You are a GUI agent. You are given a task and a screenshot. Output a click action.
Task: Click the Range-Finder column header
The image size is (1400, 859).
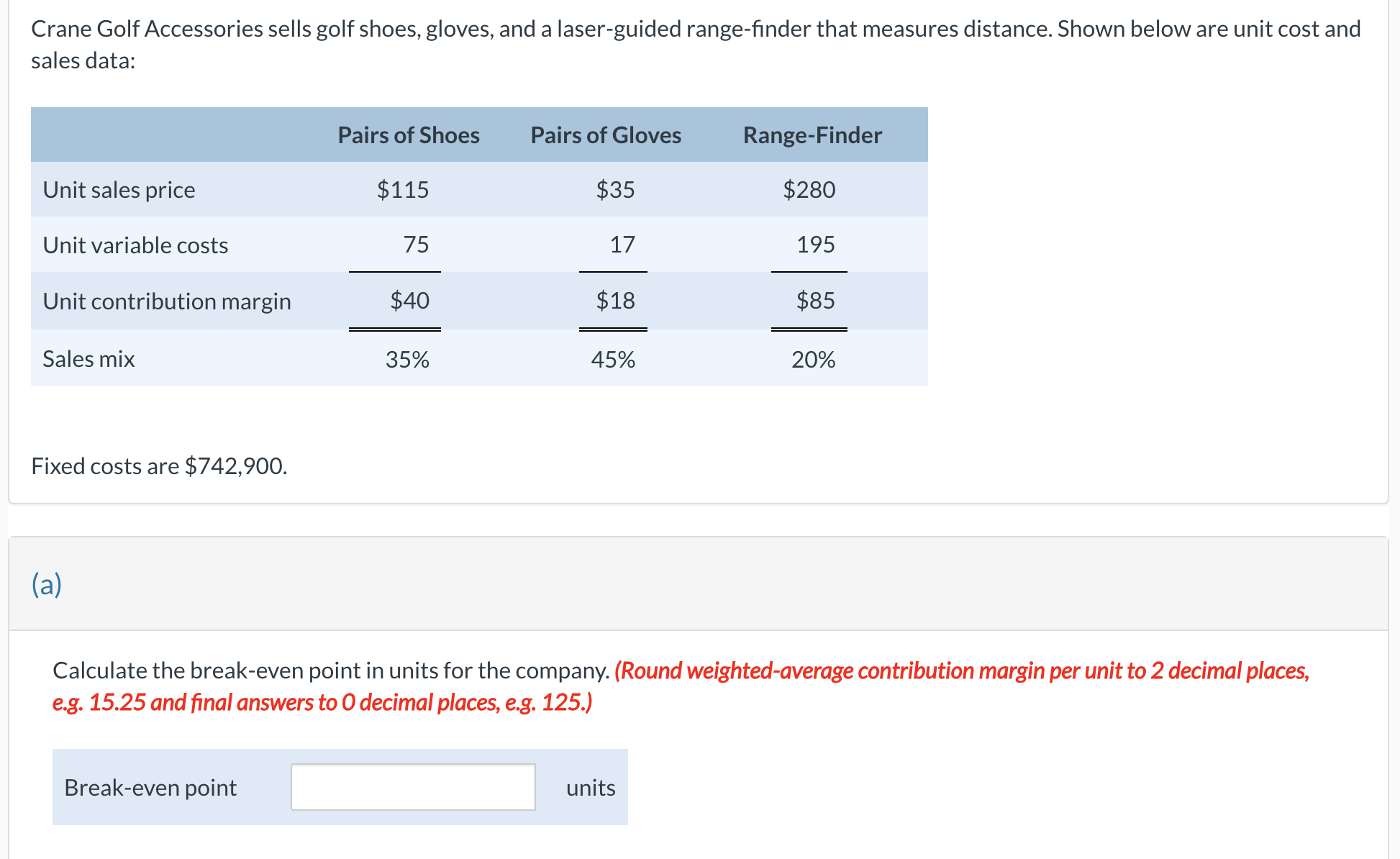[812, 135]
